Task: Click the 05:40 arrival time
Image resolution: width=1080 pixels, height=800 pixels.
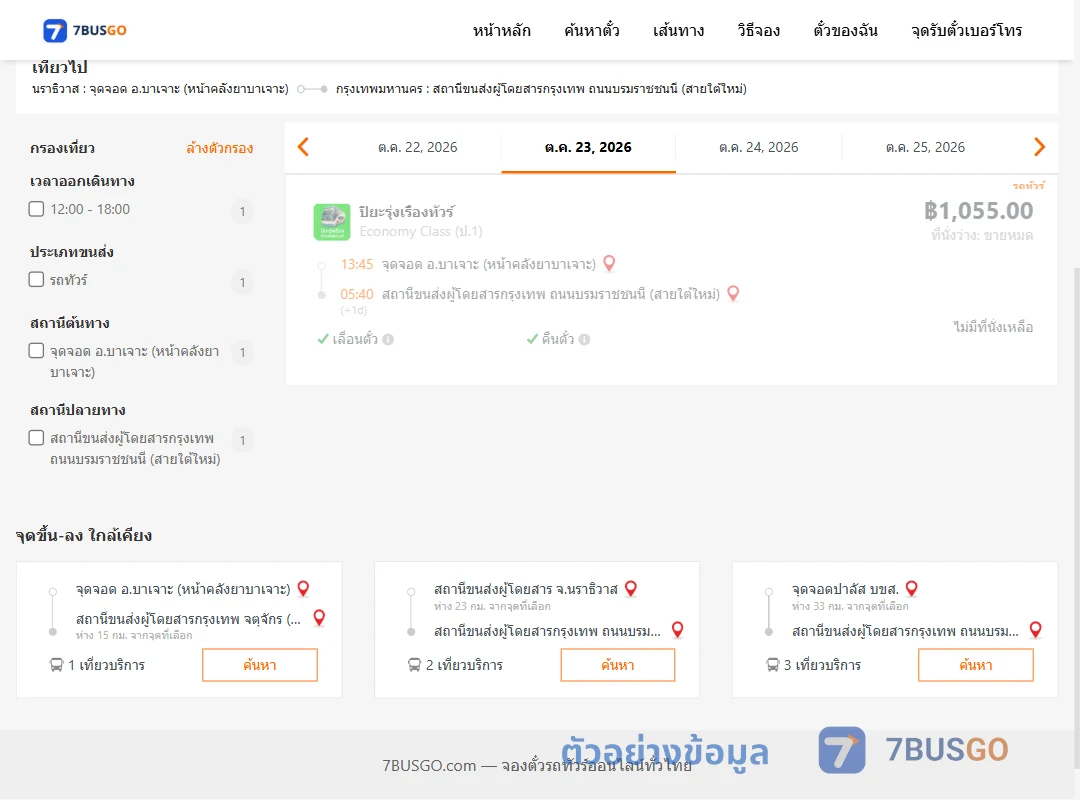Action: [357, 294]
